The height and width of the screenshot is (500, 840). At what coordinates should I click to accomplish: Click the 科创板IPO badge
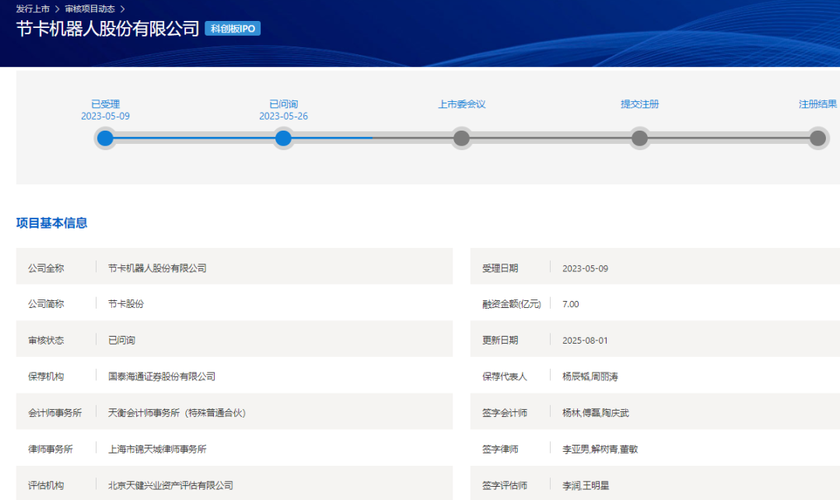[x=232, y=28]
